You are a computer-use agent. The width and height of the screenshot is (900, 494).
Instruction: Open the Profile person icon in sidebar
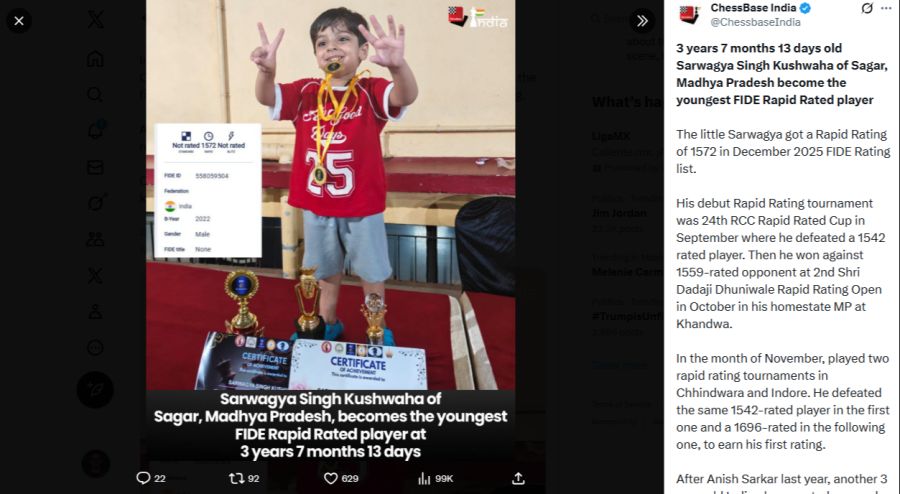95,312
